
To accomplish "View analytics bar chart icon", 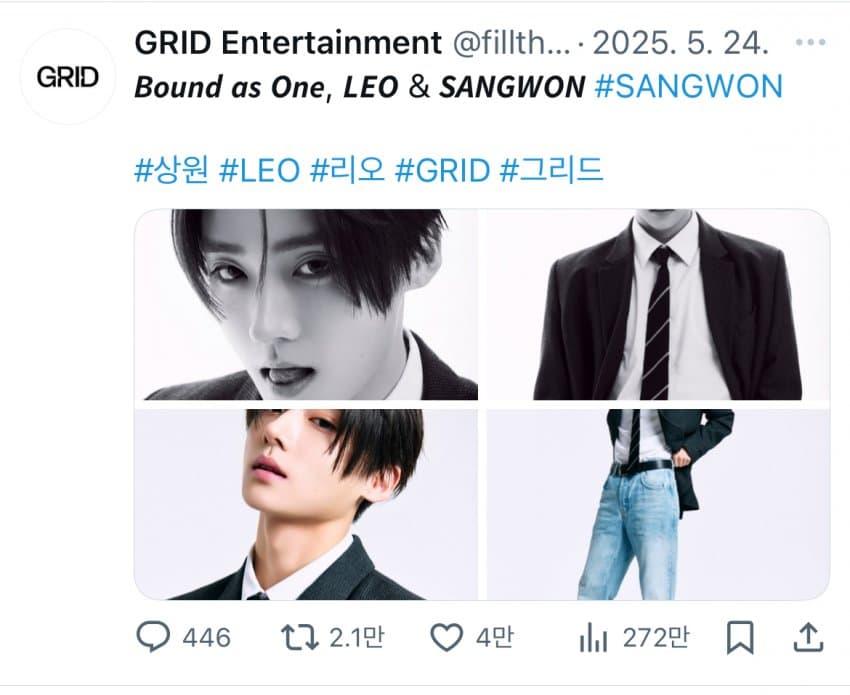I will [x=593, y=637].
